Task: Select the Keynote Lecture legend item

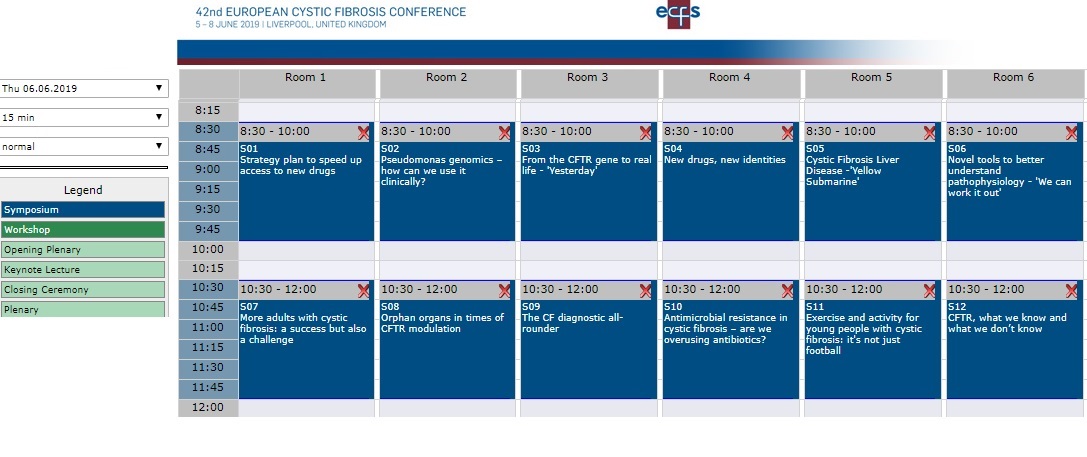Action: pos(83,270)
